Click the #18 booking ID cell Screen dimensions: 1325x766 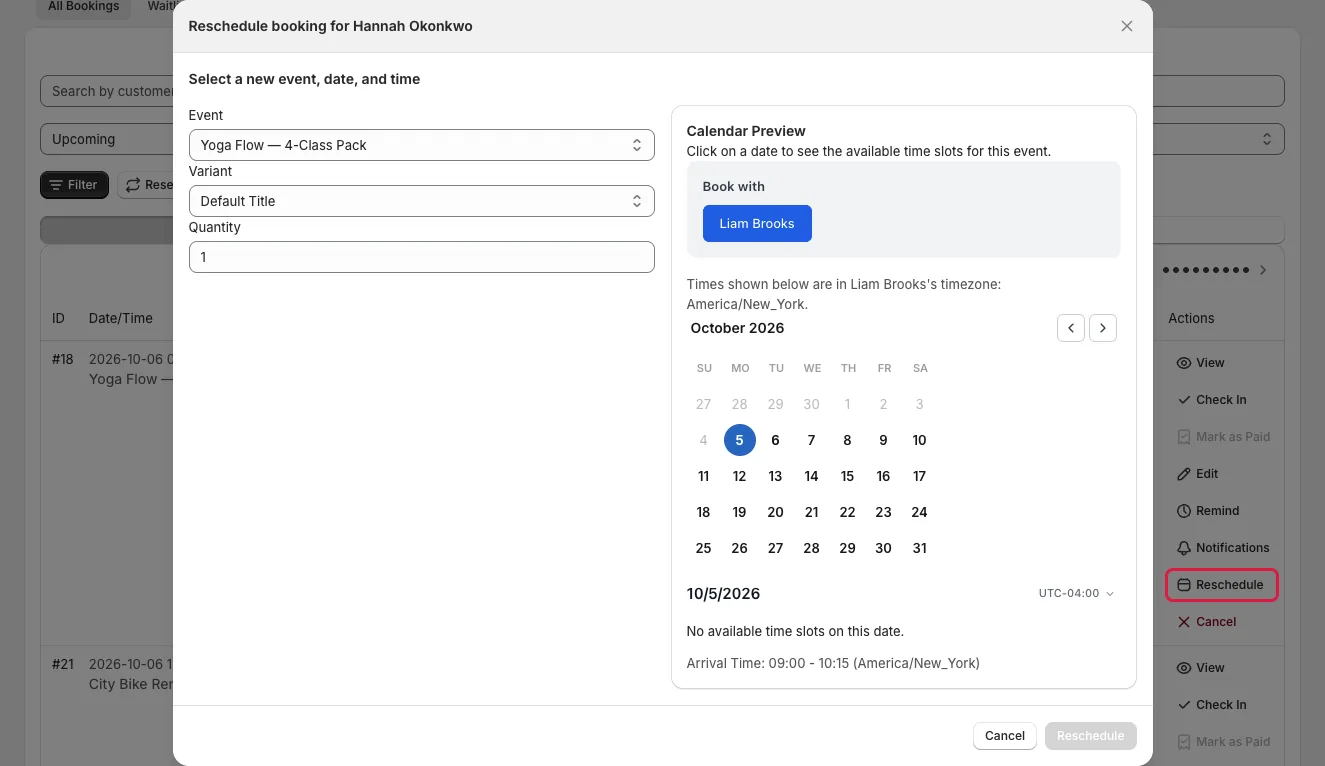63,359
